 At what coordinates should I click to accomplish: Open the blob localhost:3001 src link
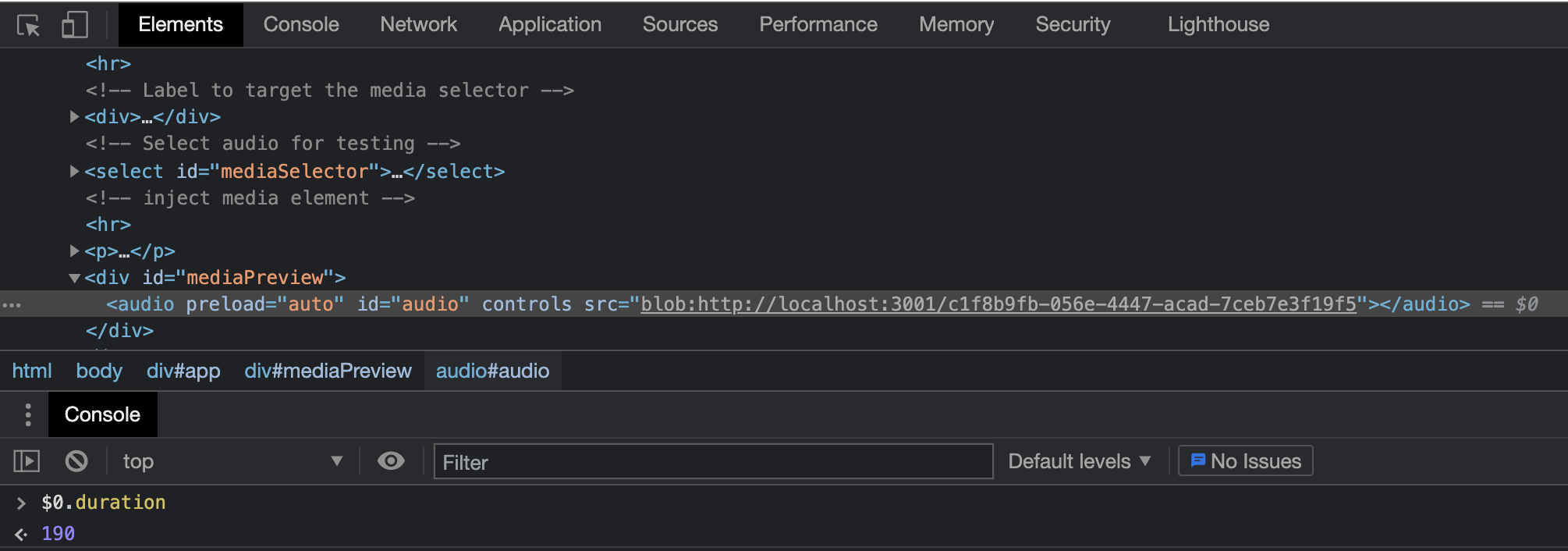pos(999,304)
